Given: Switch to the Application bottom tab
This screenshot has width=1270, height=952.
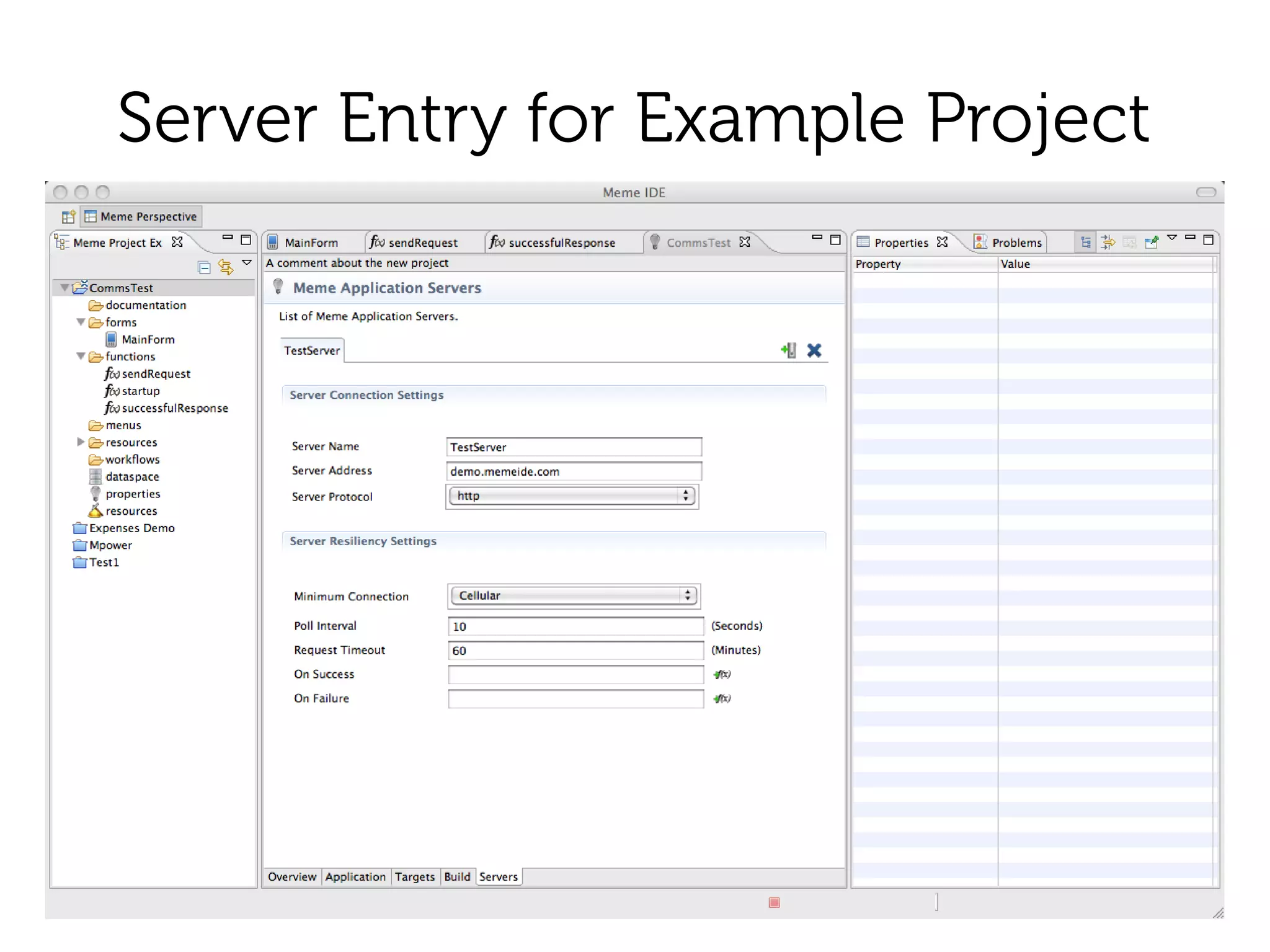Looking at the screenshot, I should 355,877.
